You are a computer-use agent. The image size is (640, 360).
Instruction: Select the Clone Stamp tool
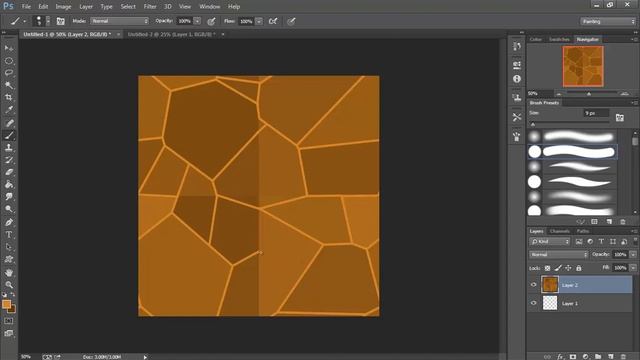tap(9, 147)
